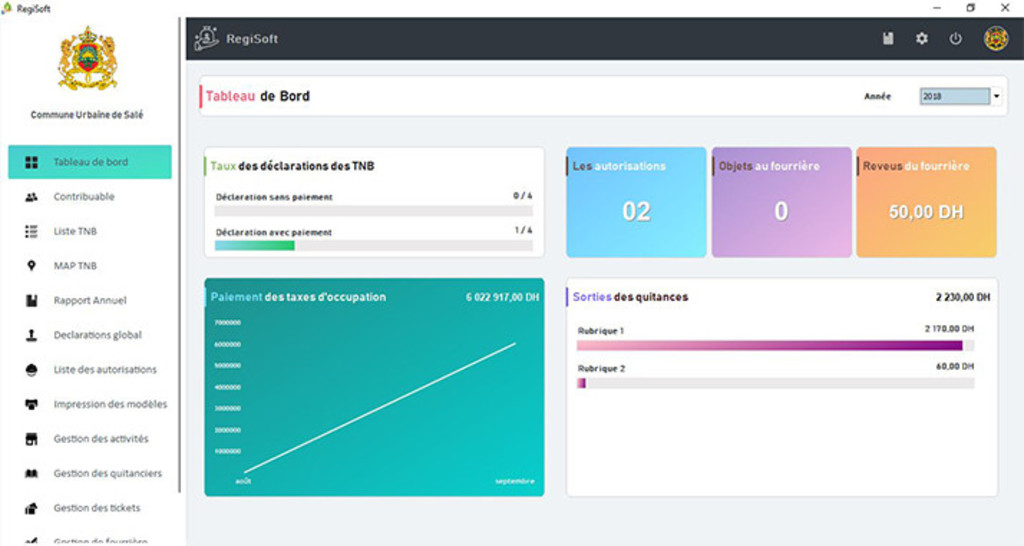Image resolution: width=1024 pixels, height=546 pixels.
Task: Expand the Année dropdown arrow
Action: (x=996, y=97)
